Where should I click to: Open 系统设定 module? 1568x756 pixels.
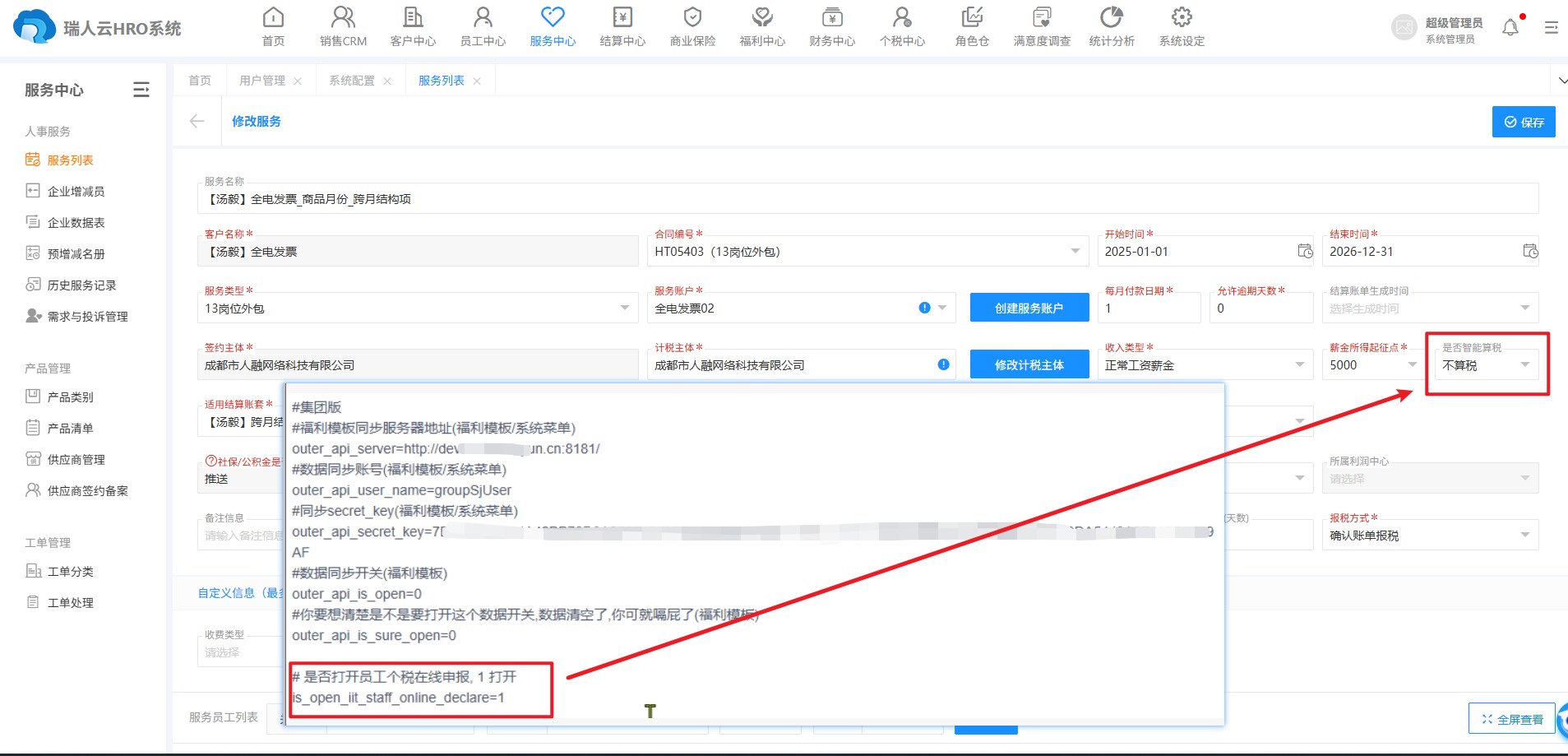point(1182,26)
